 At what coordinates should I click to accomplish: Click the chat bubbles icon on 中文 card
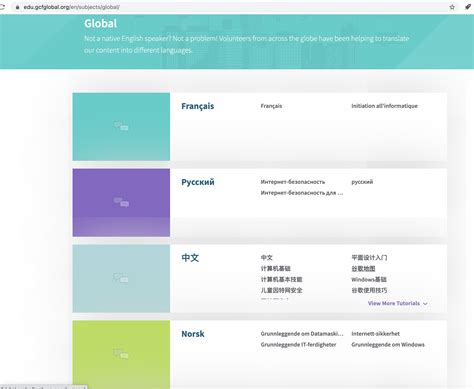point(121,278)
